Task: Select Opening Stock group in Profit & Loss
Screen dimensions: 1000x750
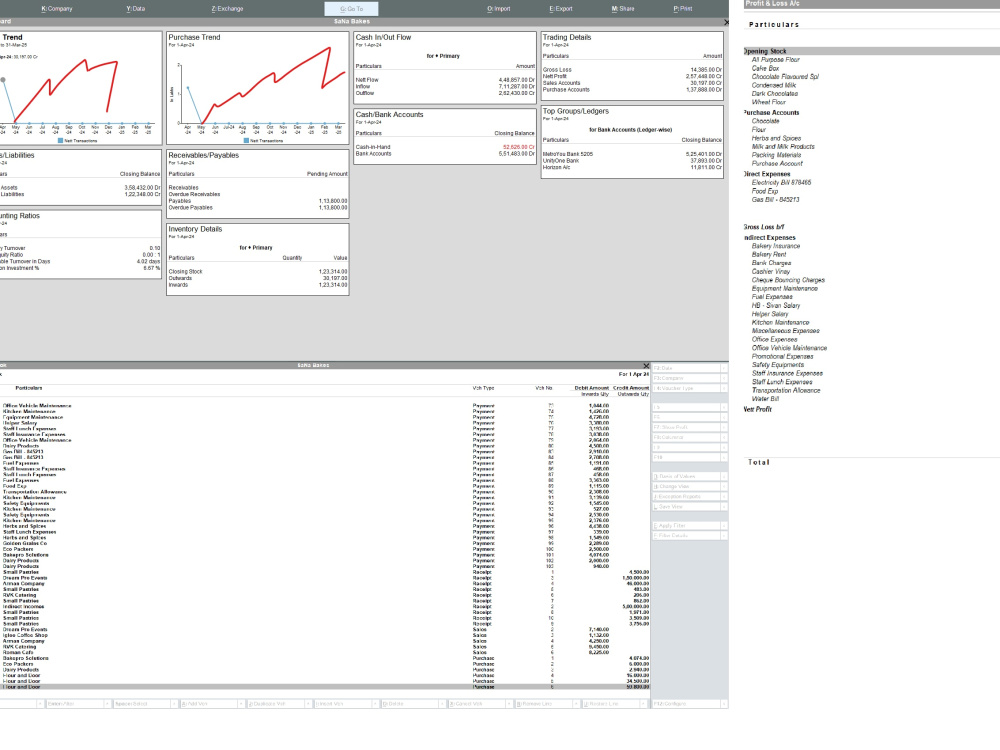Action: 765,51
